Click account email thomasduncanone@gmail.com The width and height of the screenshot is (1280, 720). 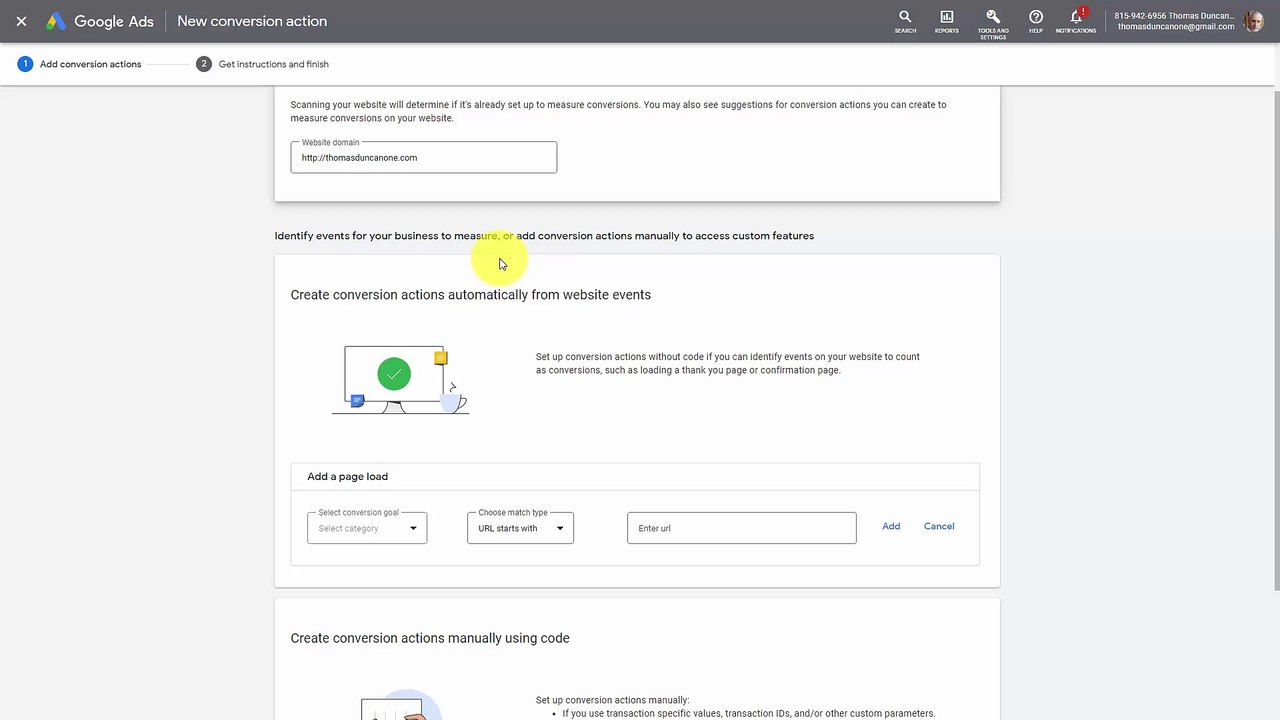tap(1176, 27)
